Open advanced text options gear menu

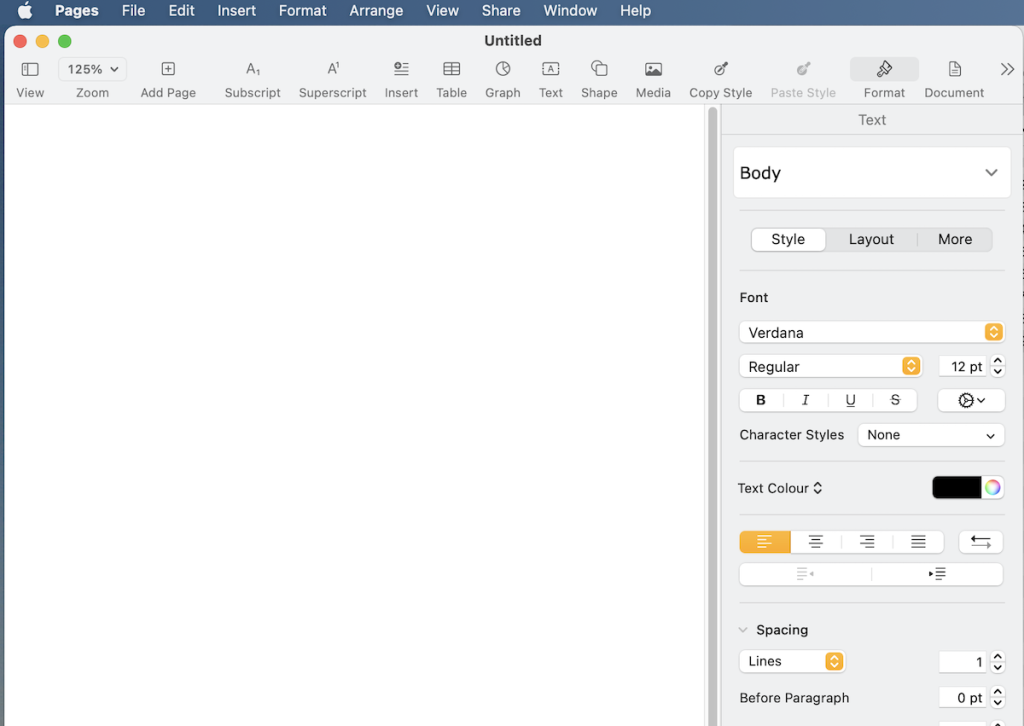971,400
